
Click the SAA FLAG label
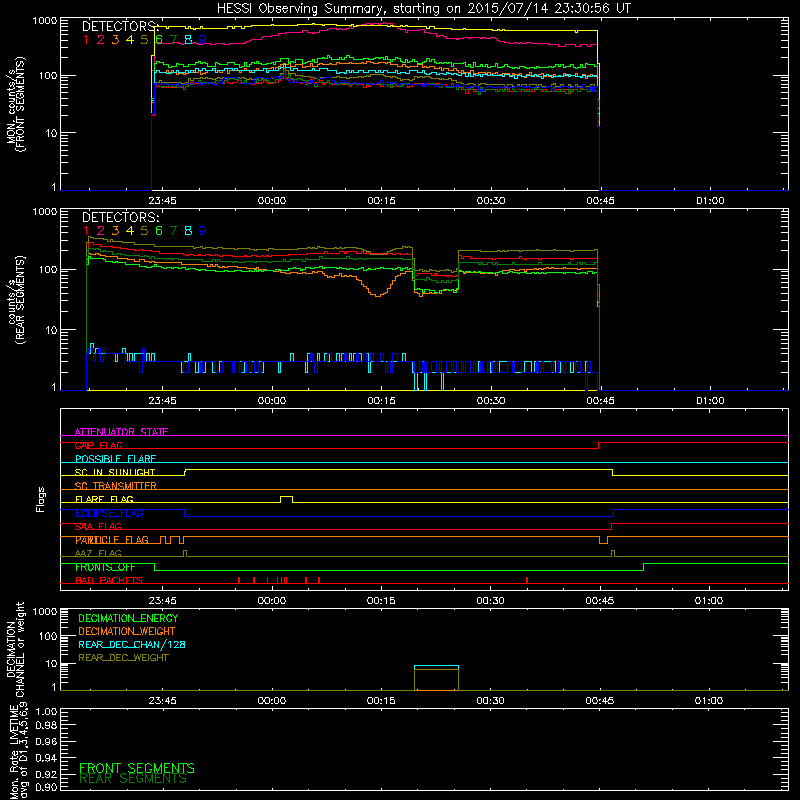tap(98, 526)
